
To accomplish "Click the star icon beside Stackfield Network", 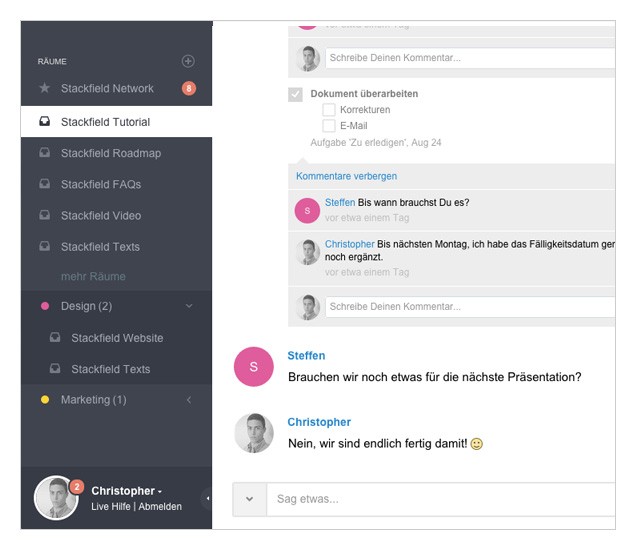I will click(x=45, y=88).
